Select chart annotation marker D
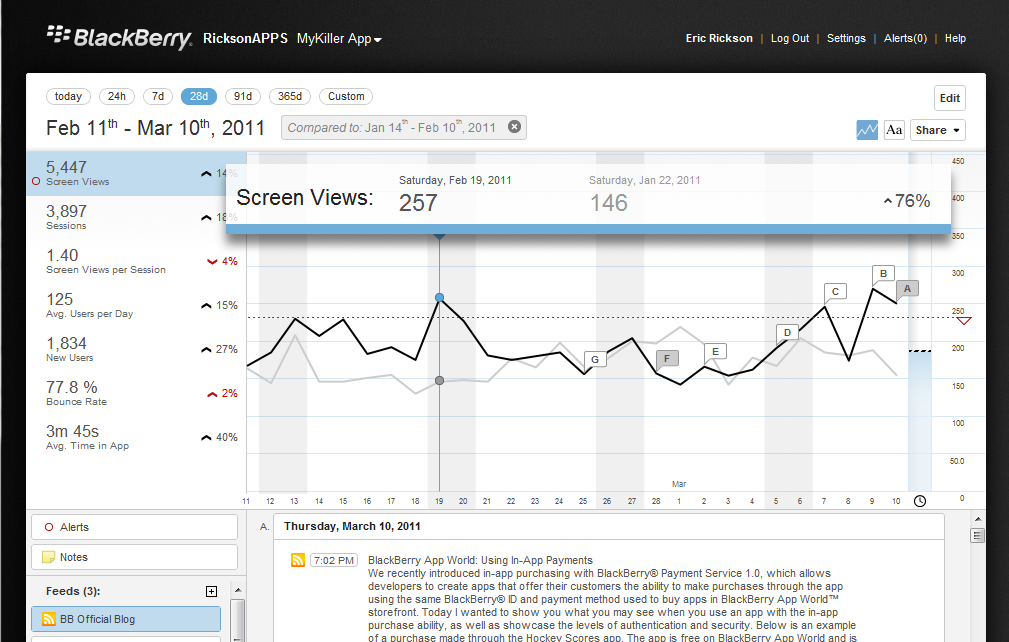The width and height of the screenshot is (1009, 642). click(x=787, y=333)
